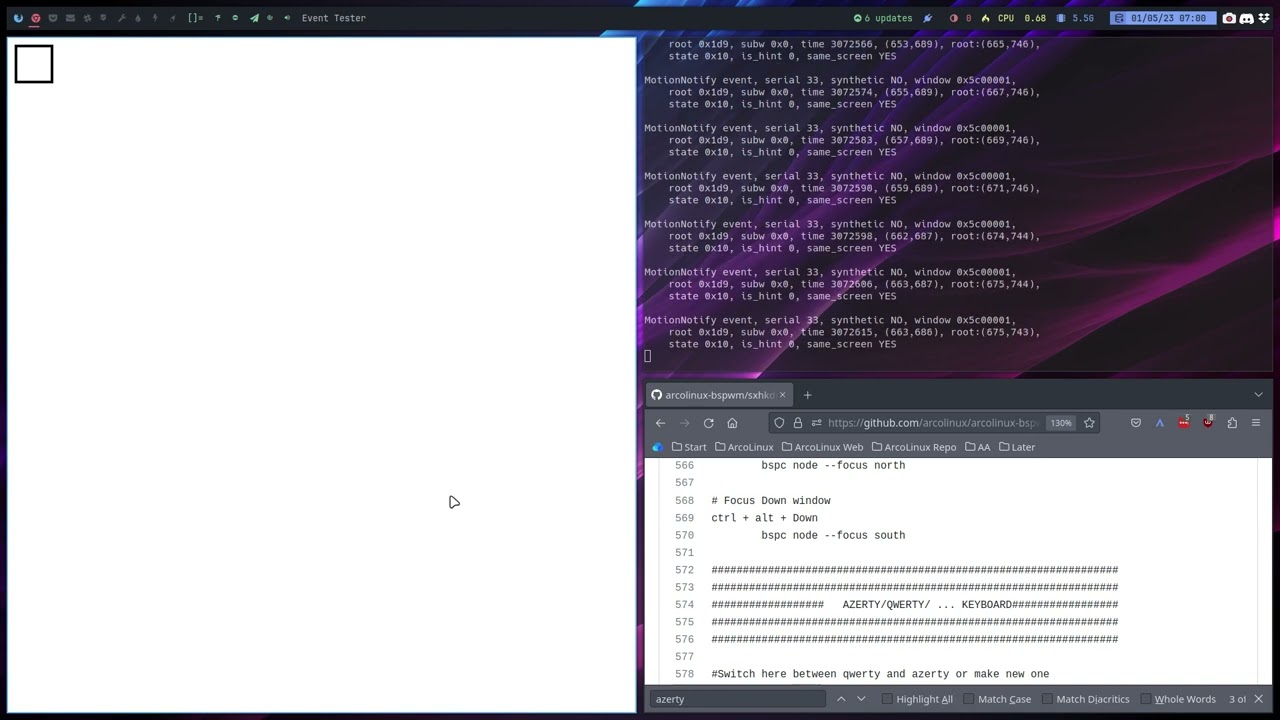Viewport: 1280px width, 720px height.
Task: Reset the 130% zoom badge
Action: [1061, 423]
